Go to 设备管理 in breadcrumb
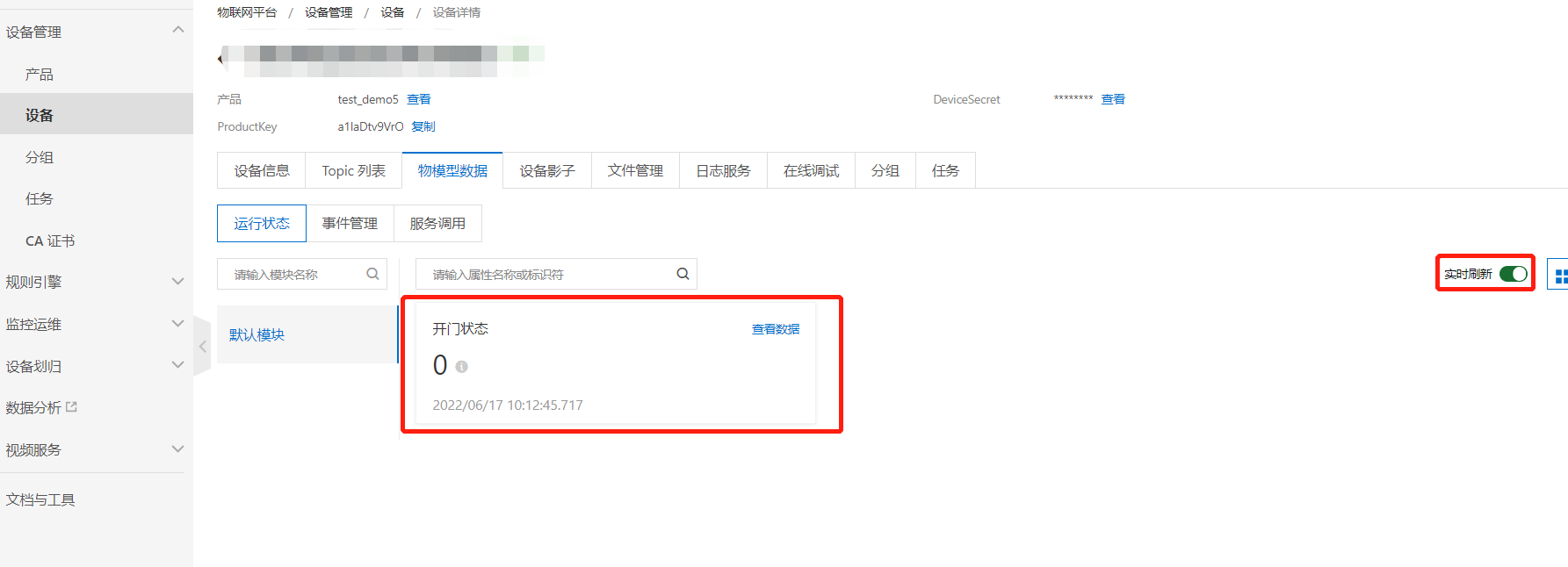The height and width of the screenshot is (567, 1568). [x=329, y=12]
